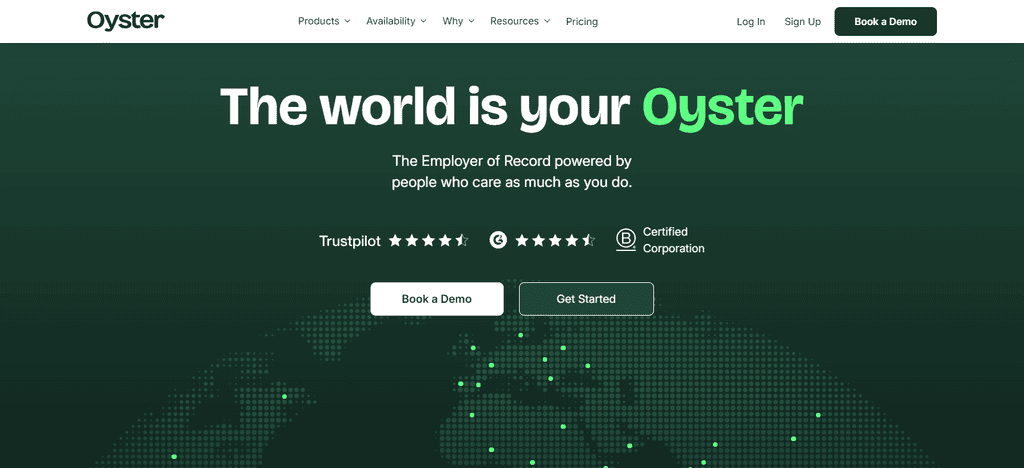This screenshot has width=1024, height=468.
Task: Click Book a Demo in the header
Action: (886, 22)
